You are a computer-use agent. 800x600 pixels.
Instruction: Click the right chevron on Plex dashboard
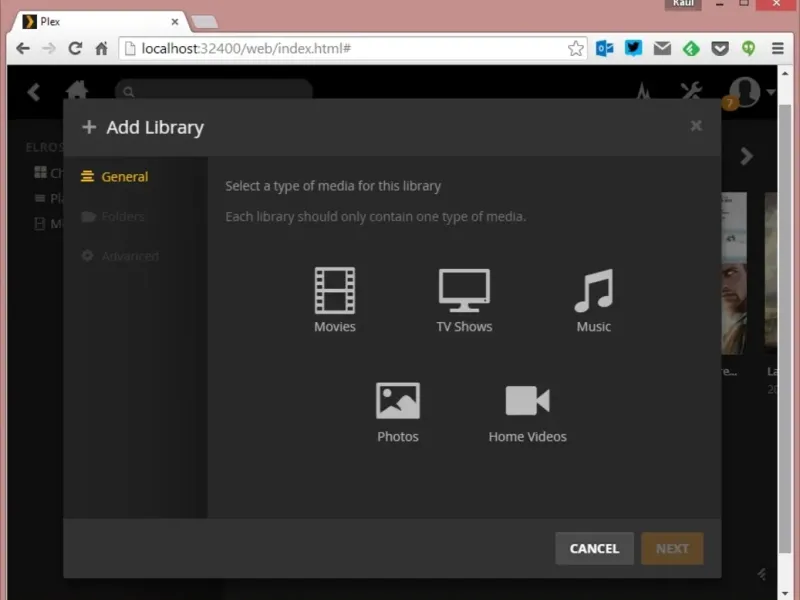pos(746,156)
